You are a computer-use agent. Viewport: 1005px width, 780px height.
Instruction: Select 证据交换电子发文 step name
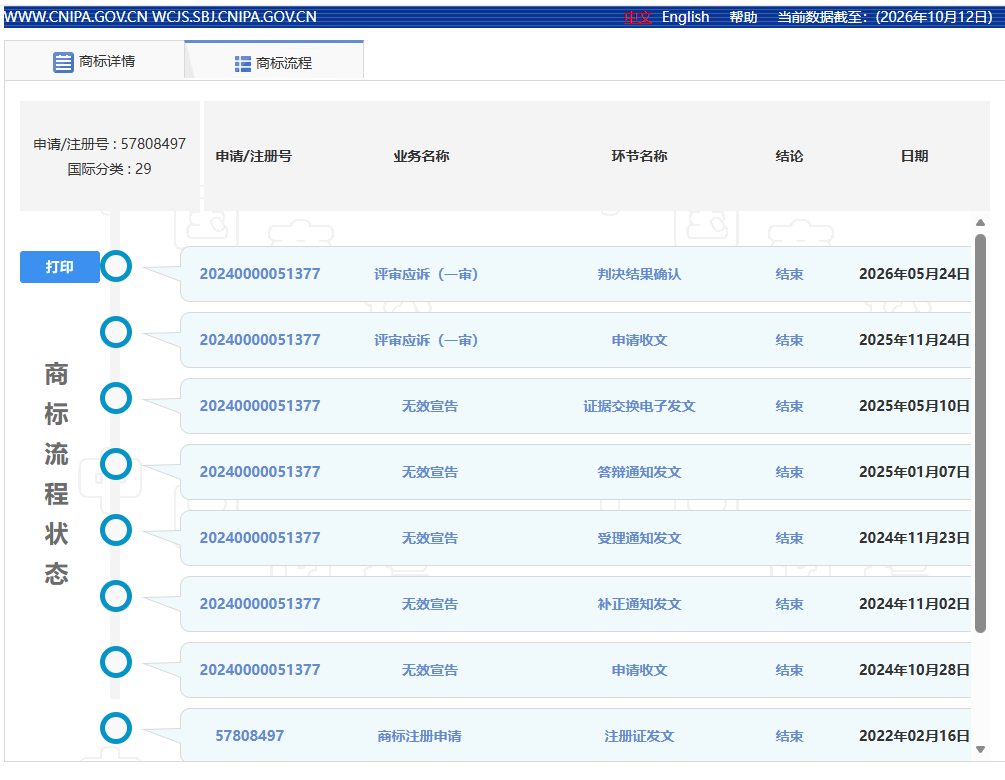coord(639,406)
